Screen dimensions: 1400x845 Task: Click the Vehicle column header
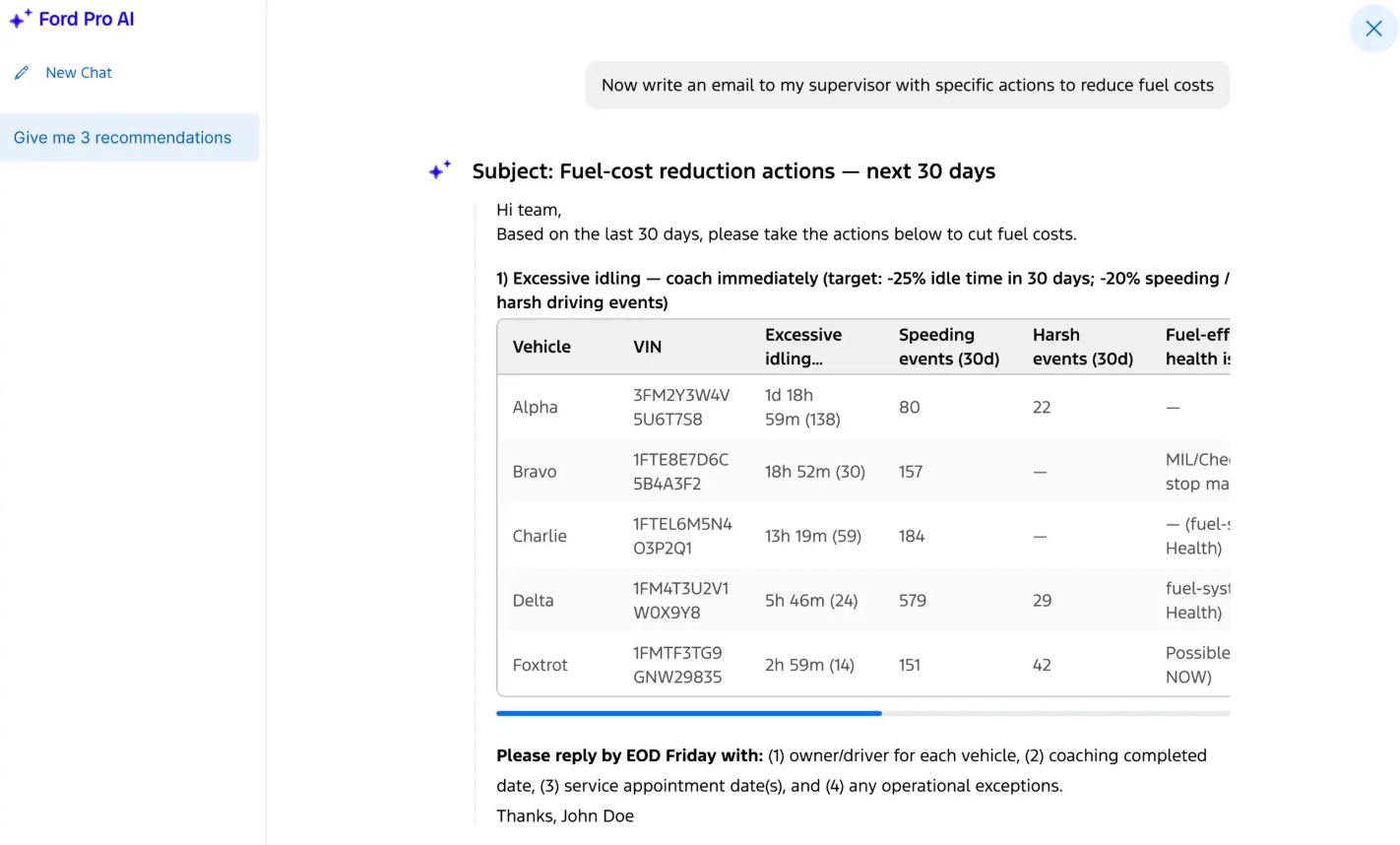tap(541, 347)
